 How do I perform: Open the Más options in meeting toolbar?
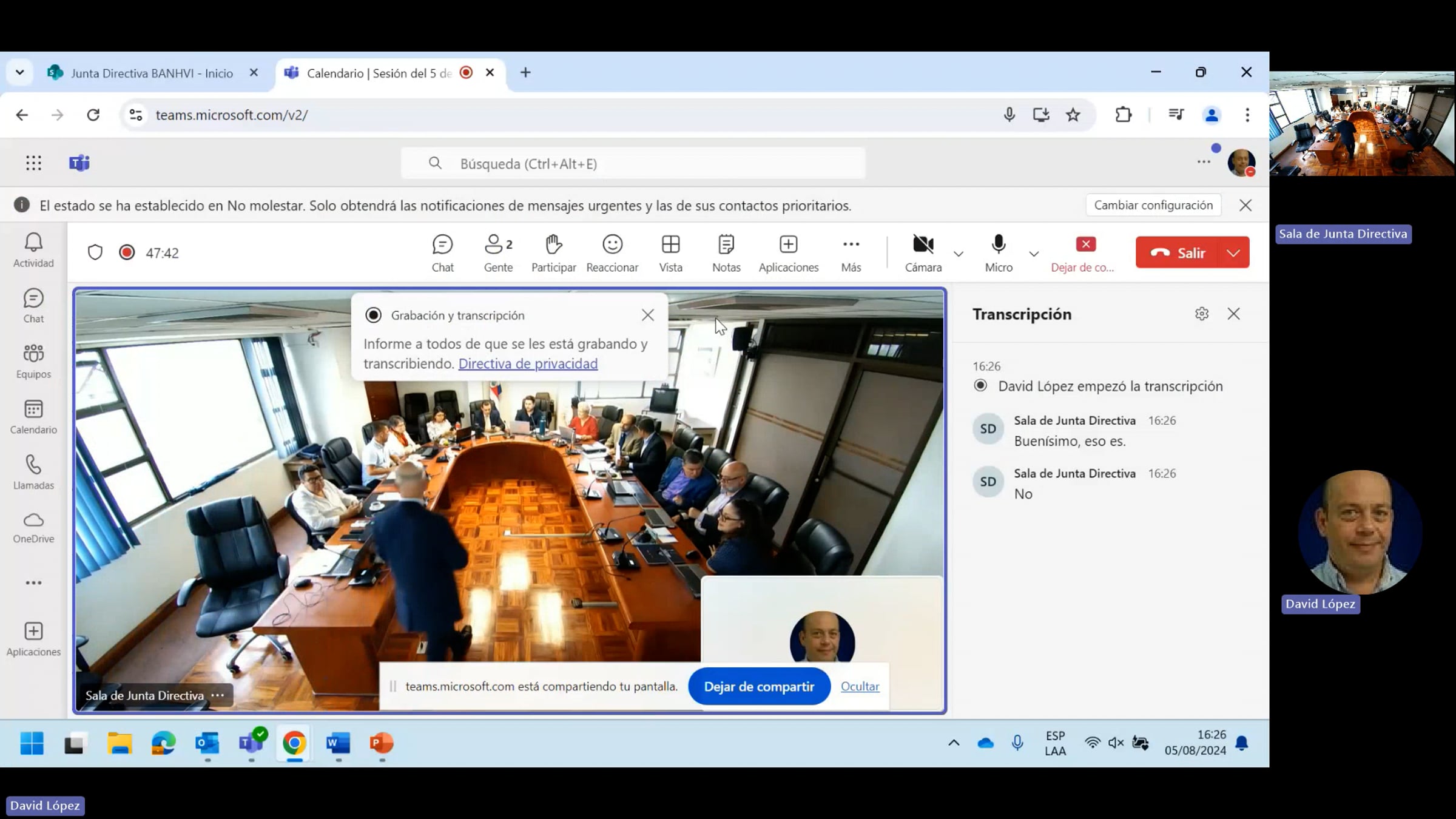(851, 253)
